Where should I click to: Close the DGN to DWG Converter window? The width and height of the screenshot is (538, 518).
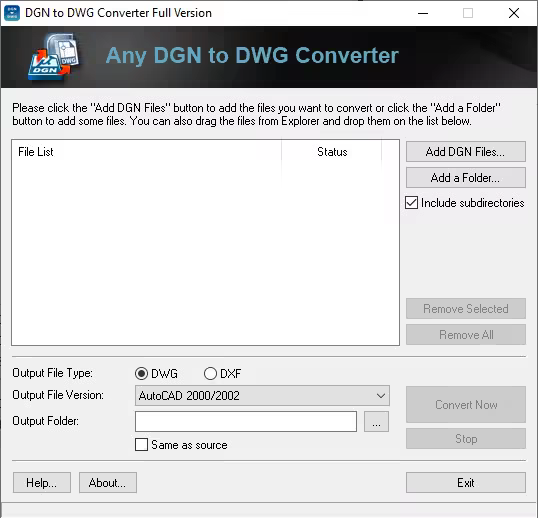tap(514, 13)
